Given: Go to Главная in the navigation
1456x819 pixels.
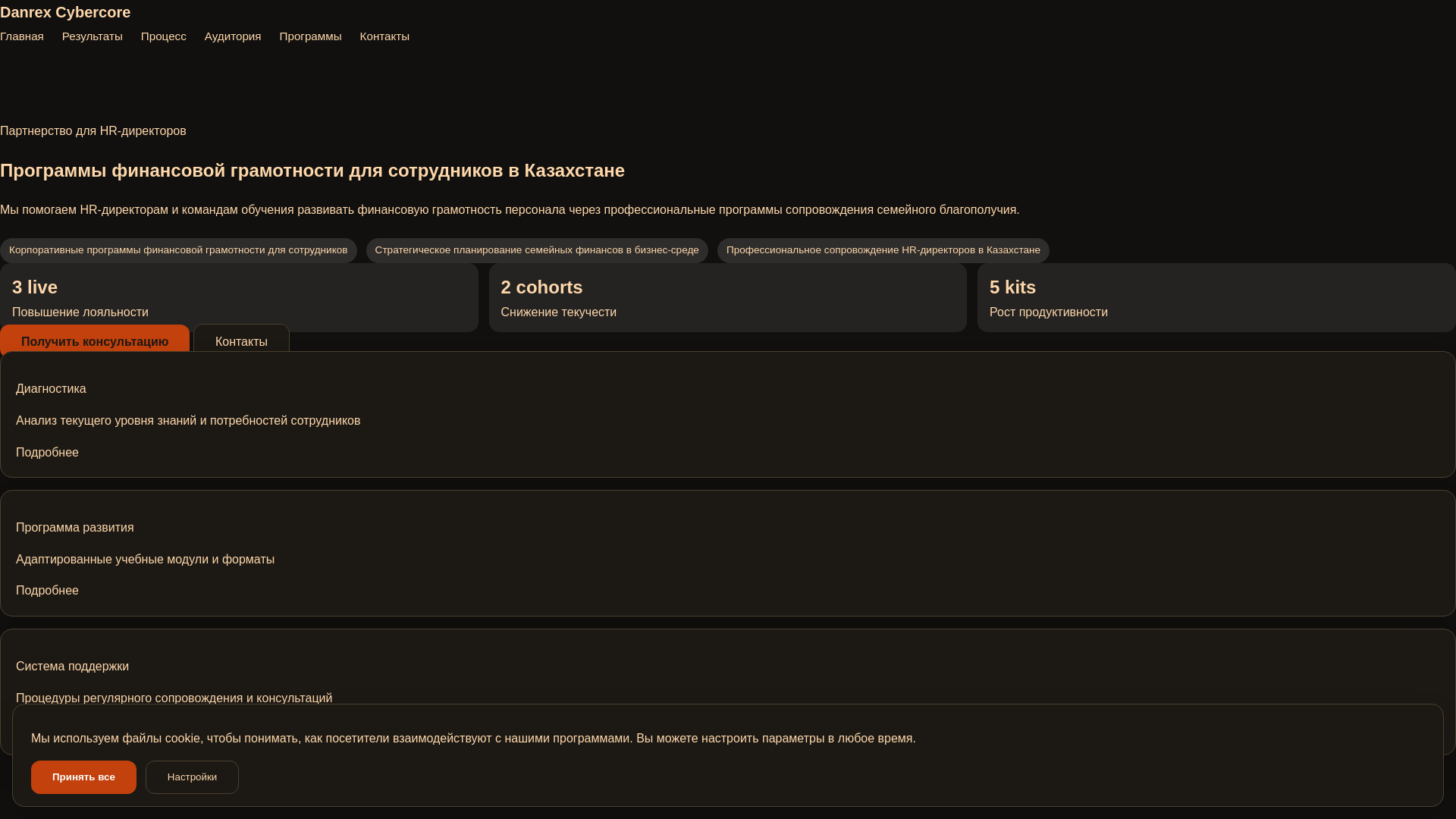Looking at the screenshot, I should click(22, 36).
